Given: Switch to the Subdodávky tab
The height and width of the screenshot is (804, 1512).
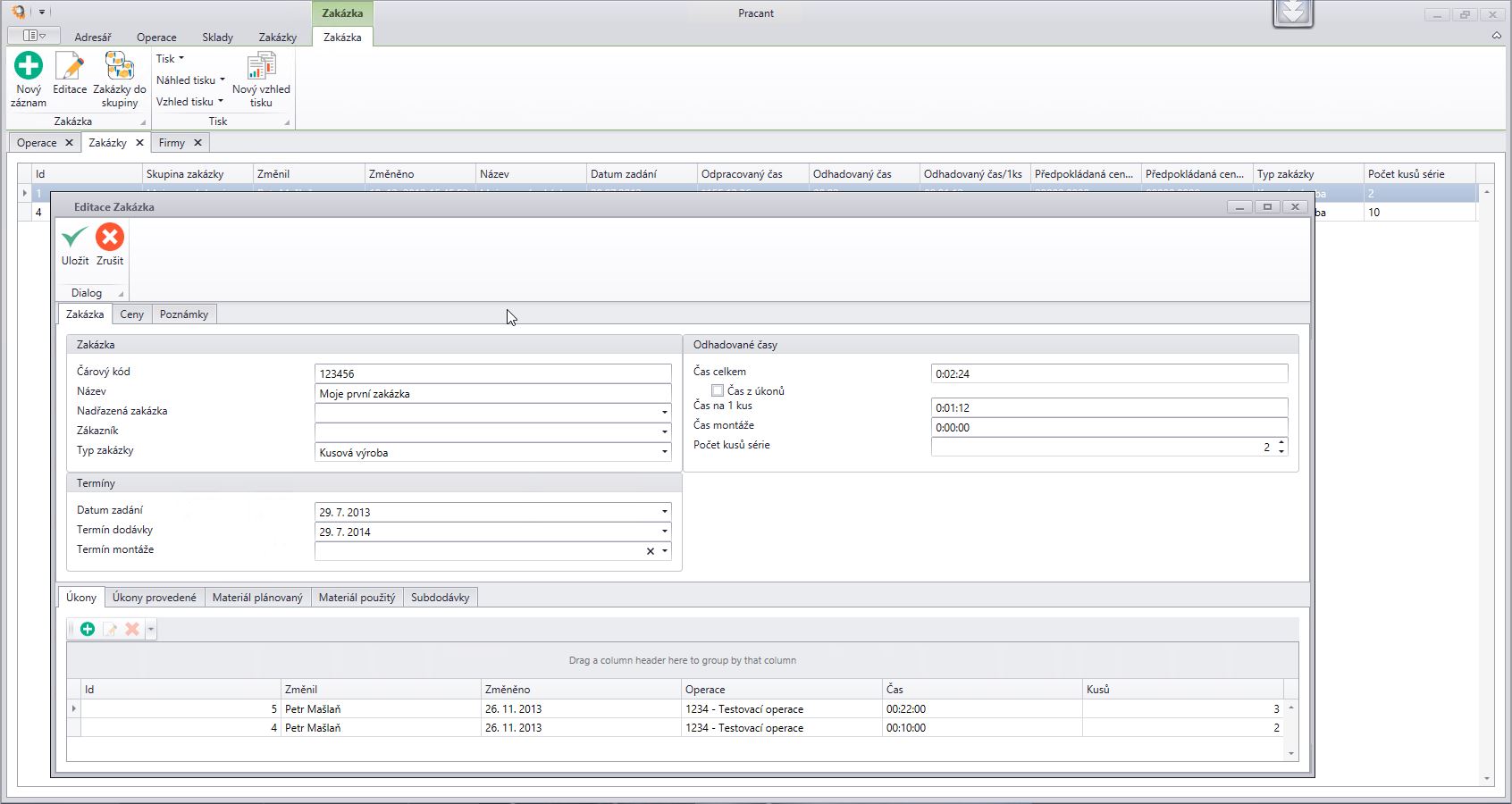Looking at the screenshot, I should click(x=440, y=598).
